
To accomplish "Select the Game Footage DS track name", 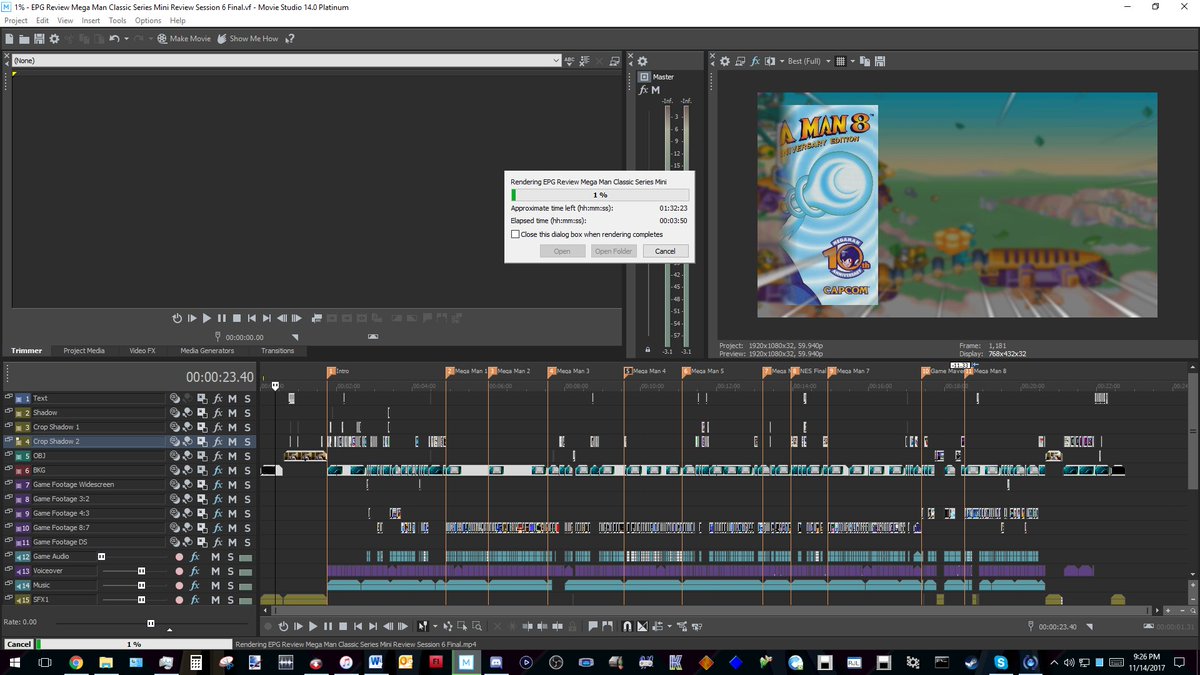I will [x=60, y=542].
